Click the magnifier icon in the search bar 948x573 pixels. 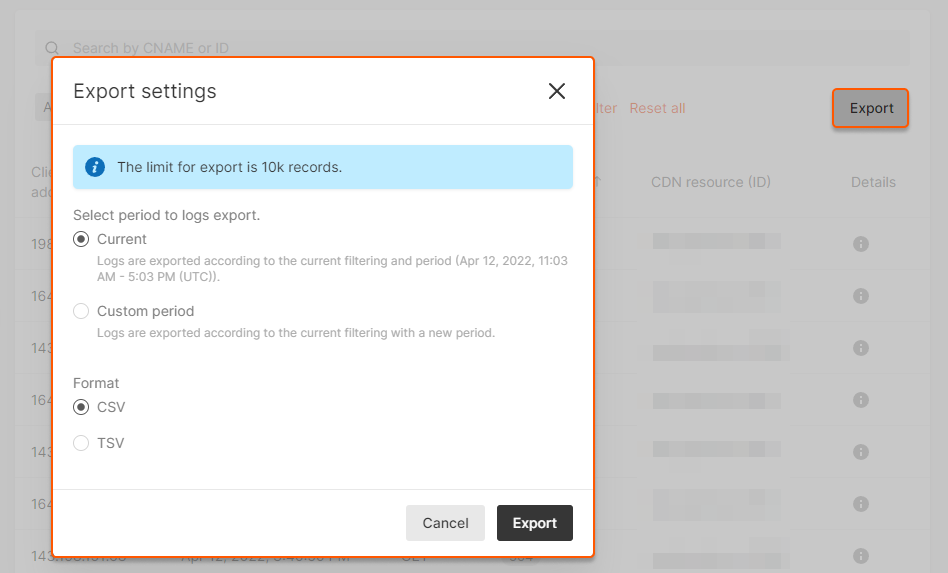point(52,48)
